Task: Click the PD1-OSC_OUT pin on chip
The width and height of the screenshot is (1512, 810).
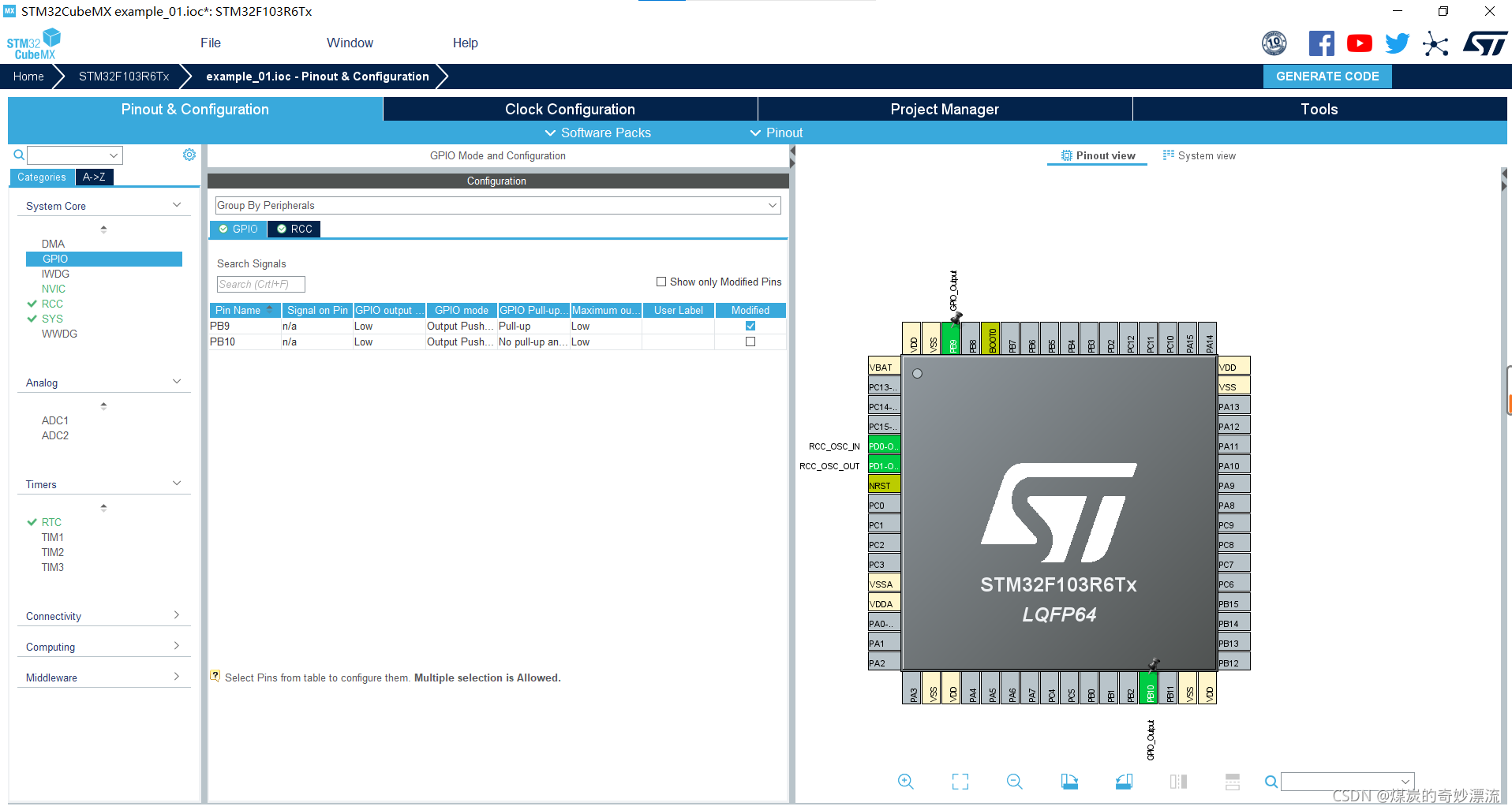Action: 884,465
